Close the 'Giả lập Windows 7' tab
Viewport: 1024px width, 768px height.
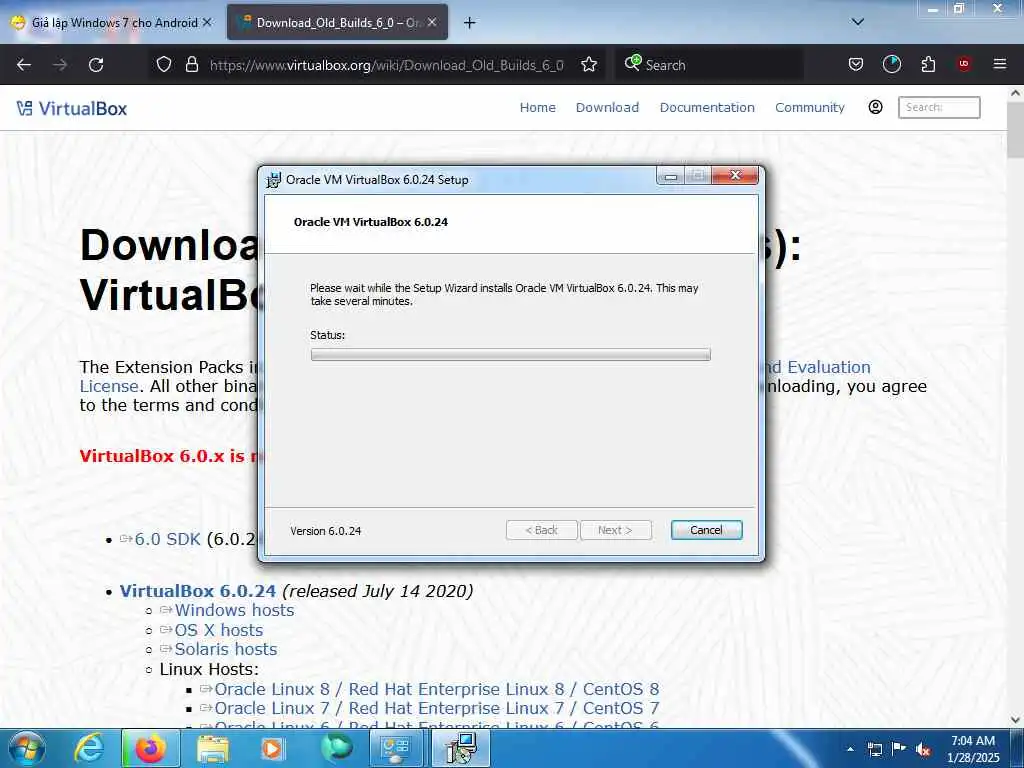tap(207, 22)
